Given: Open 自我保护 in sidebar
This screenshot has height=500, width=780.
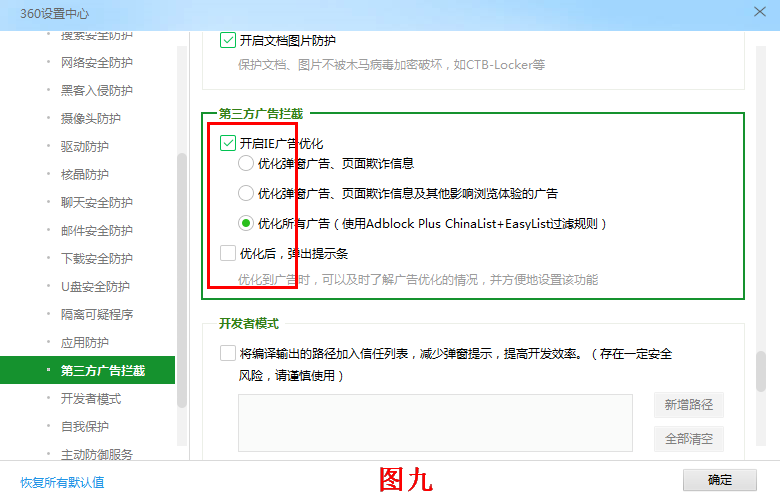Looking at the screenshot, I should [x=85, y=427].
